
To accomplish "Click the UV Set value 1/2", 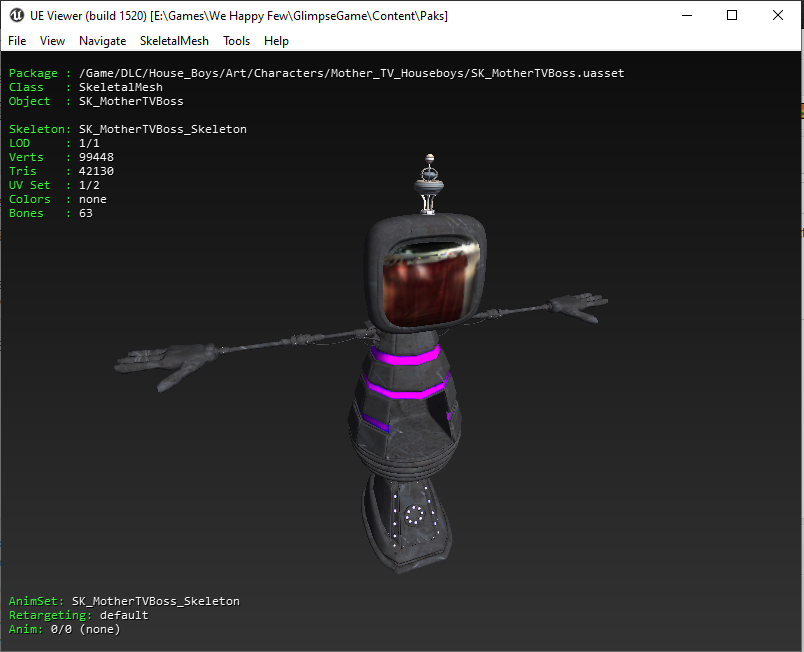I will (89, 185).
